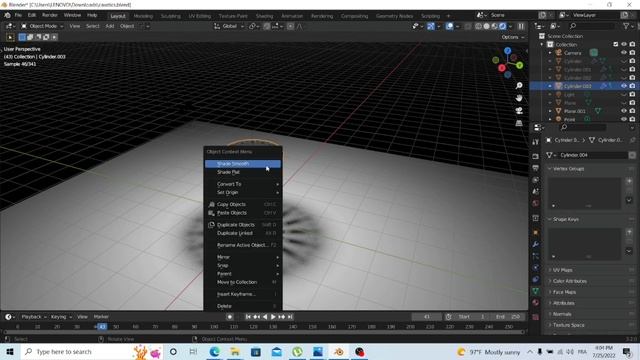Open the Playback dropdown in timeline
The image size is (640, 360).
(x=33, y=317)
